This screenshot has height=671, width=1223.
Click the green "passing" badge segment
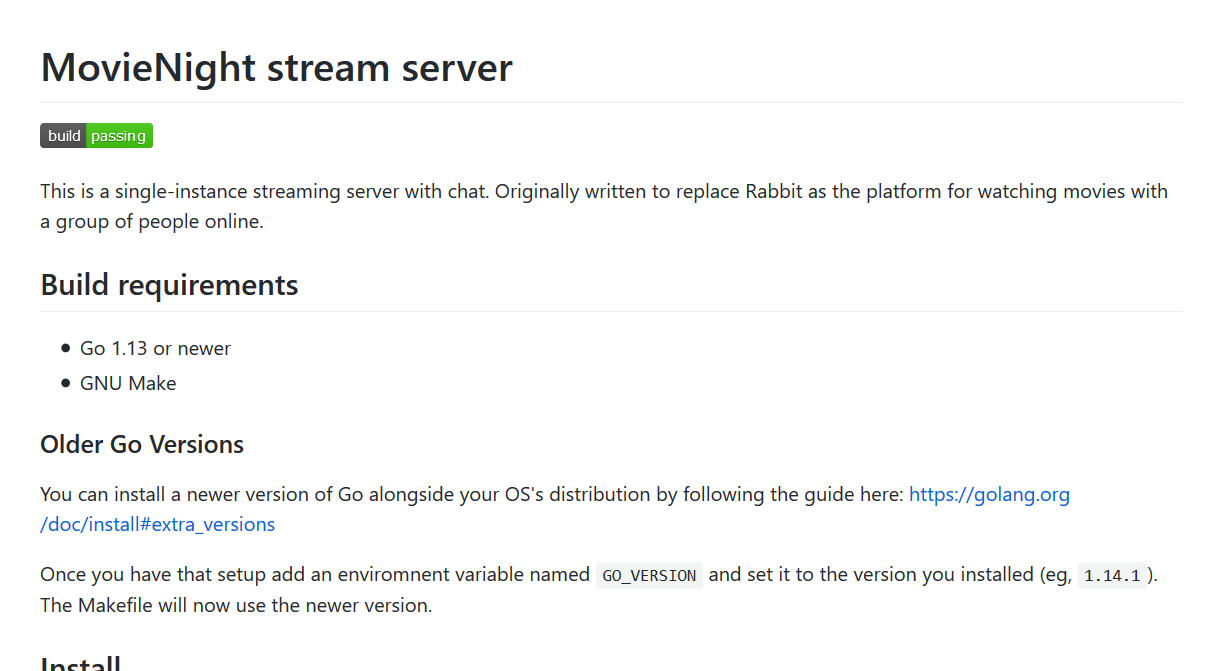pos(119,136)
